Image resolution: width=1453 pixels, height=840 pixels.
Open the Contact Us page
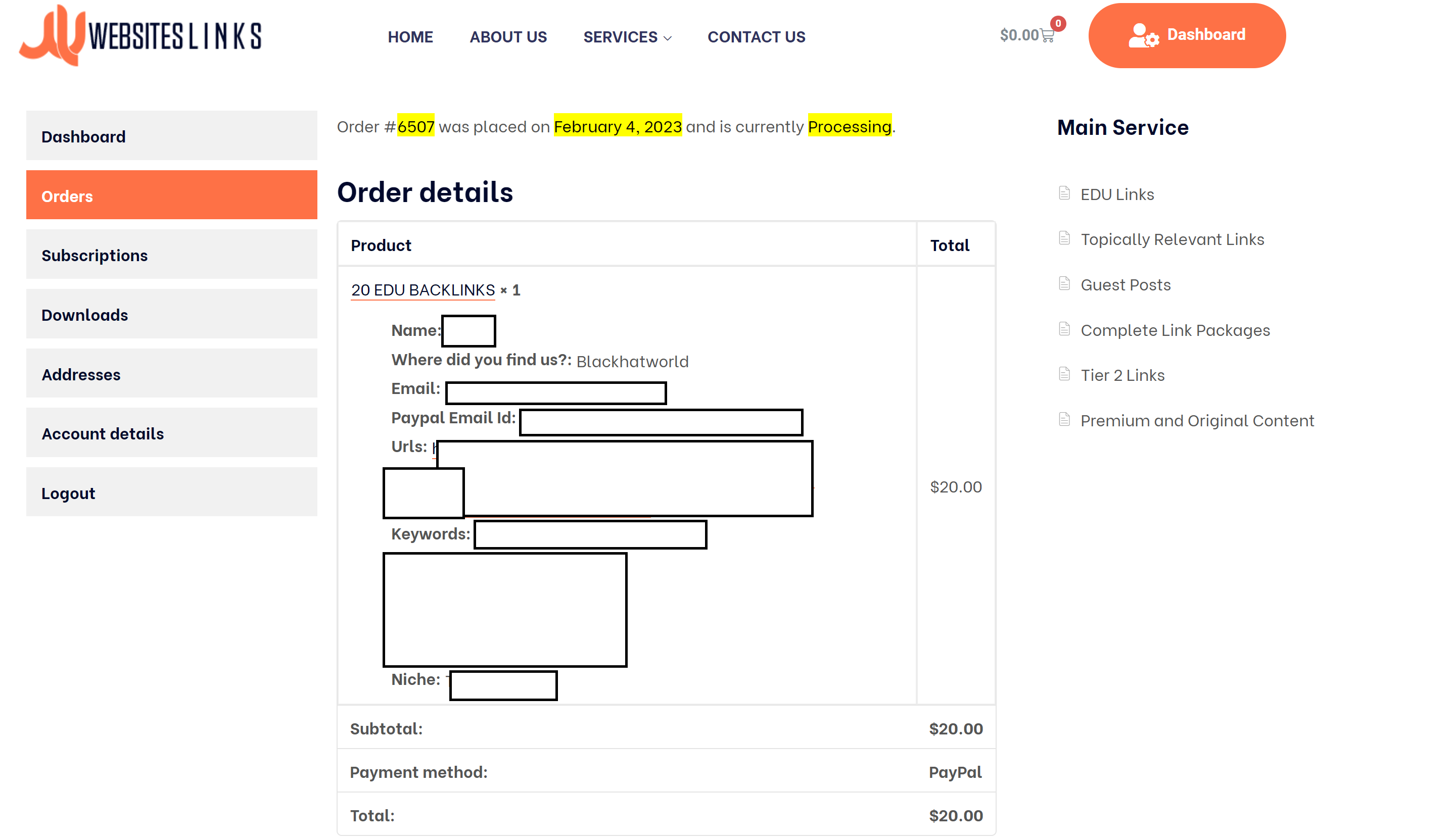pyautogui.click(x=757, y=37)
